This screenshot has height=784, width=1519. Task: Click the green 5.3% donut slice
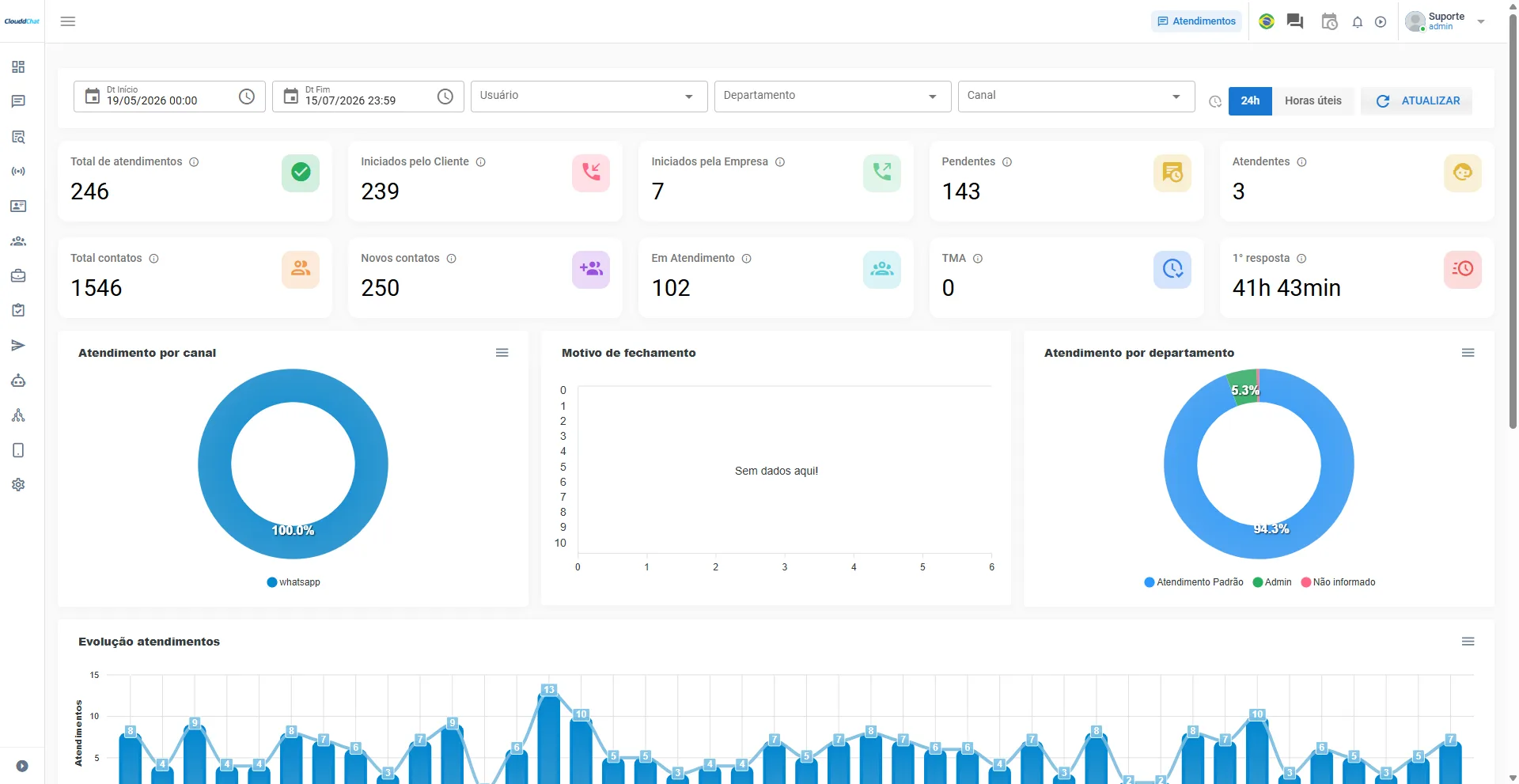pos(1245,387)
